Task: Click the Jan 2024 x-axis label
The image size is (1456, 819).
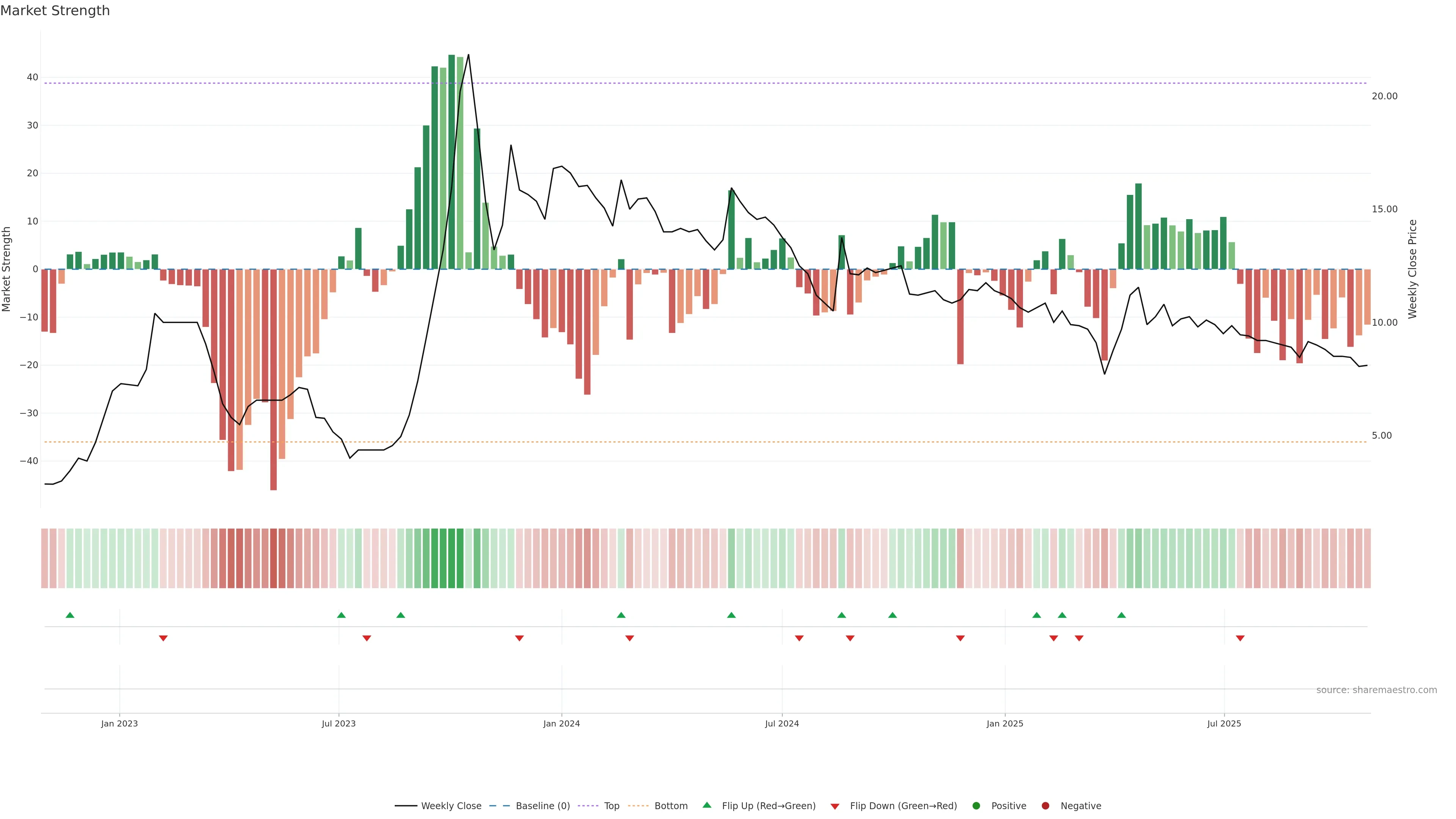Action: click(x=561, y=723)
